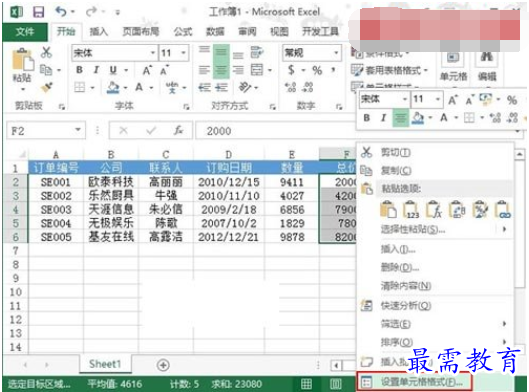
Task: Click the Copy icon in clipboard group
Action: click(x=46, y=70)
